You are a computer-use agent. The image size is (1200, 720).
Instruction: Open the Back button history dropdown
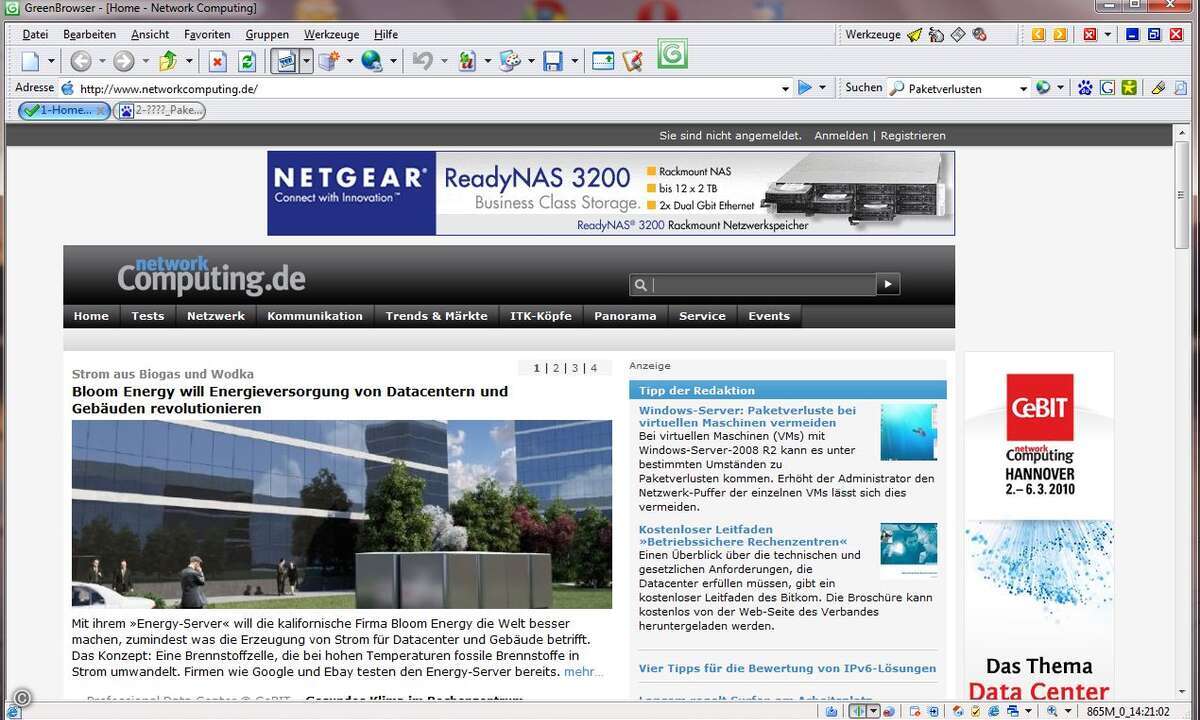click(100, 61)
